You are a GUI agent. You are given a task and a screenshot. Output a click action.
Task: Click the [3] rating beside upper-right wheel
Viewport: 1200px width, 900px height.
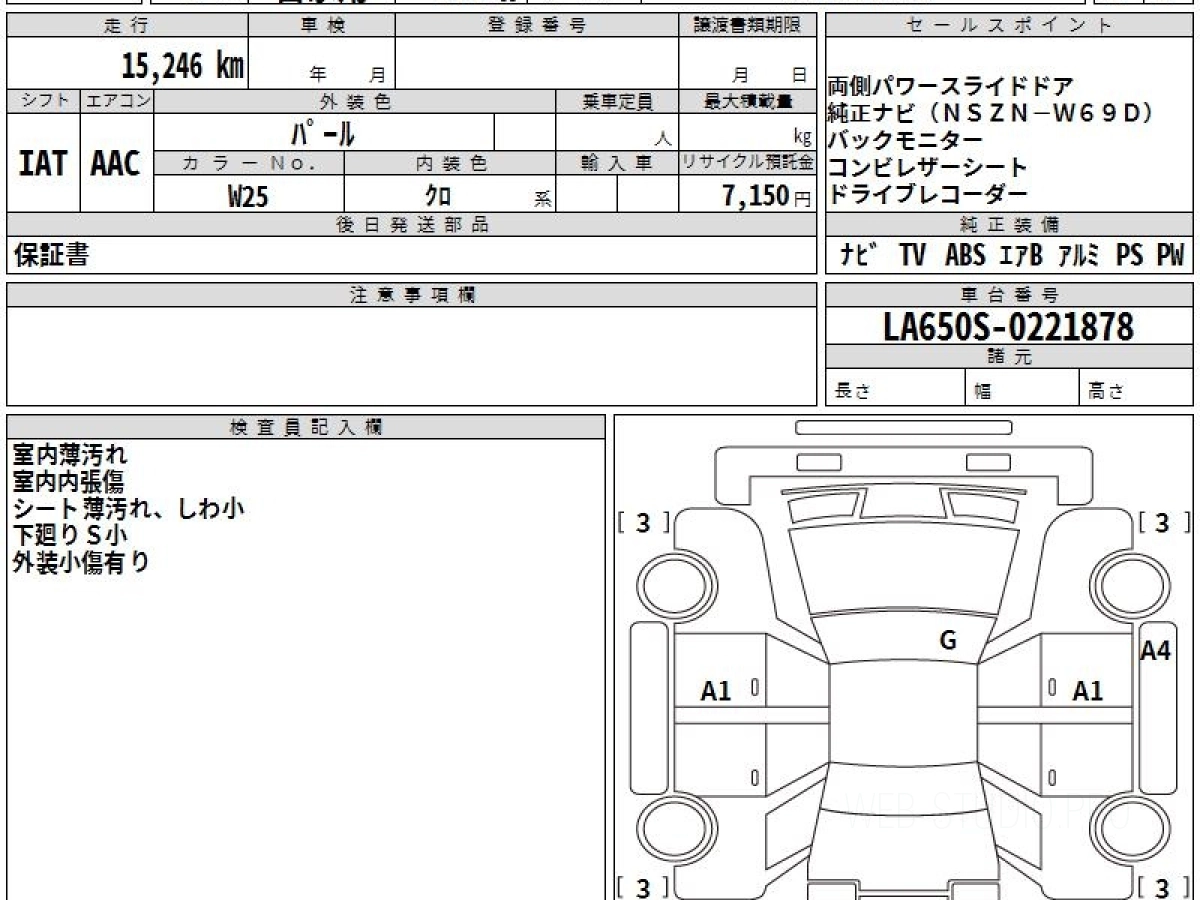[x=1162, y=522]
